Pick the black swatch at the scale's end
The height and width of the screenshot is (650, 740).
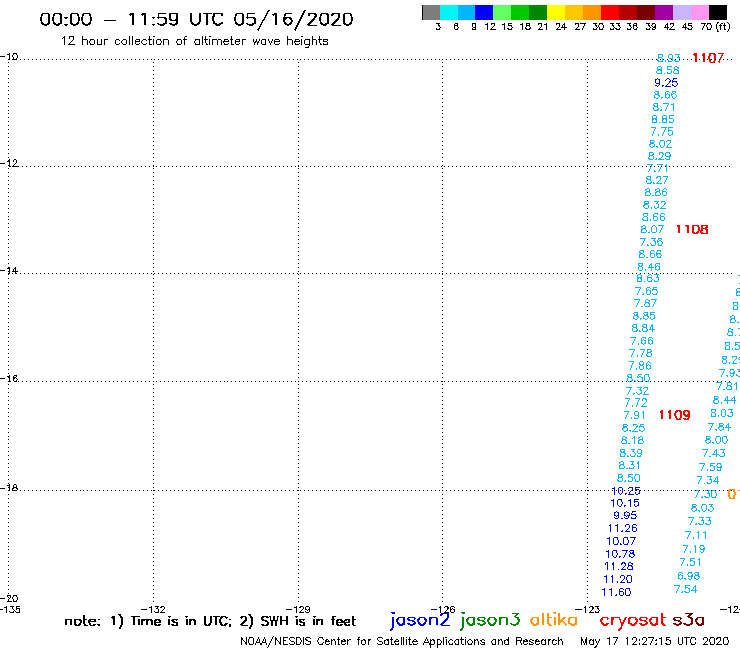point(717,12)
